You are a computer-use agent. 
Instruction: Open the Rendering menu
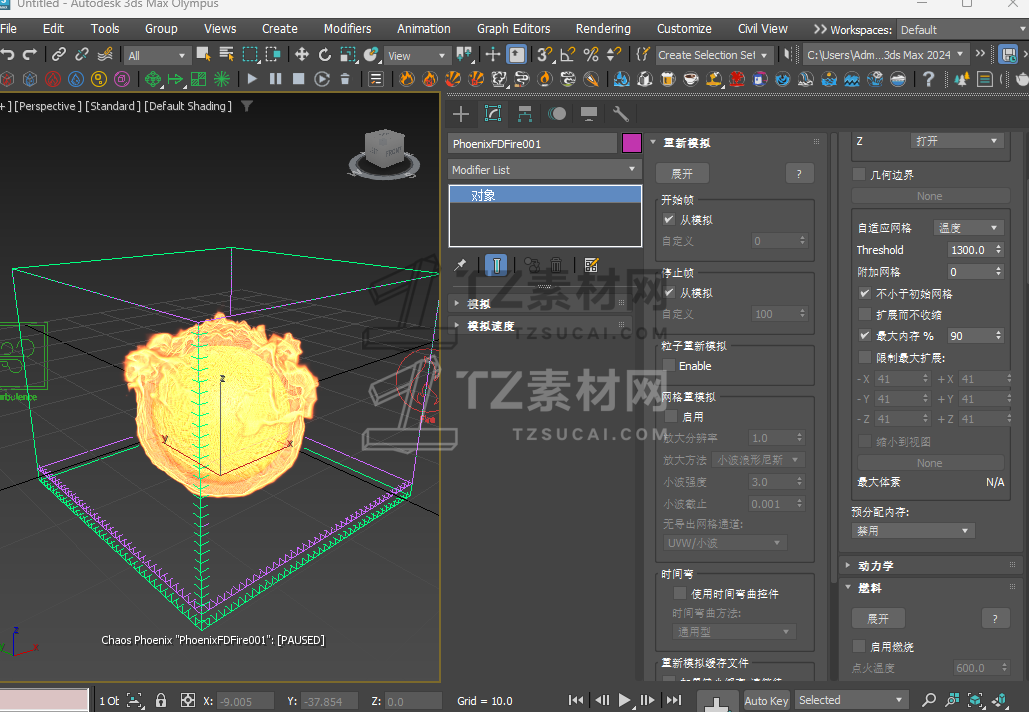[x=603, y=29]
